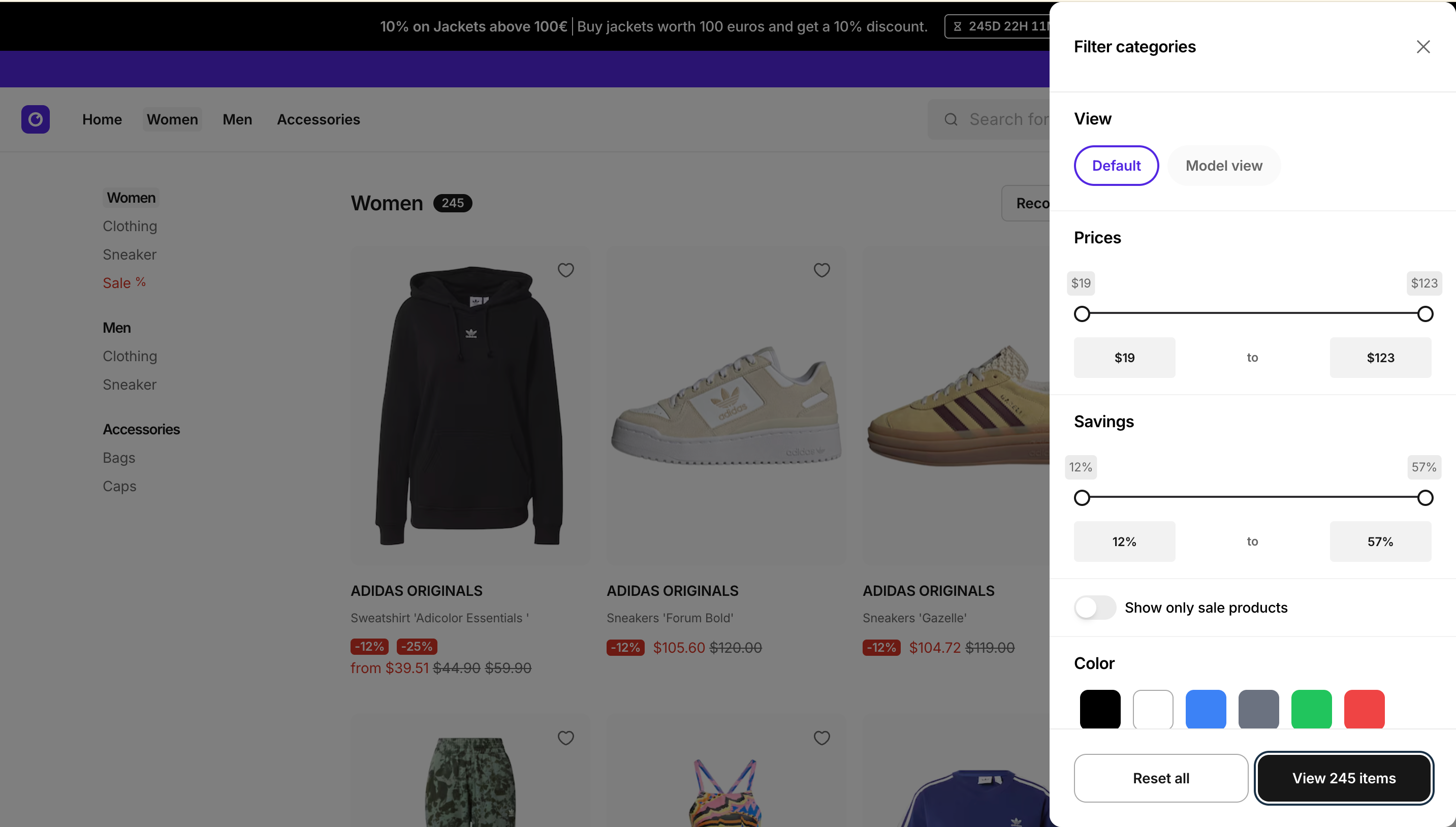Toggle Show only sale products switch
The image size is (1456, 827).
[x=1094, y=608]
